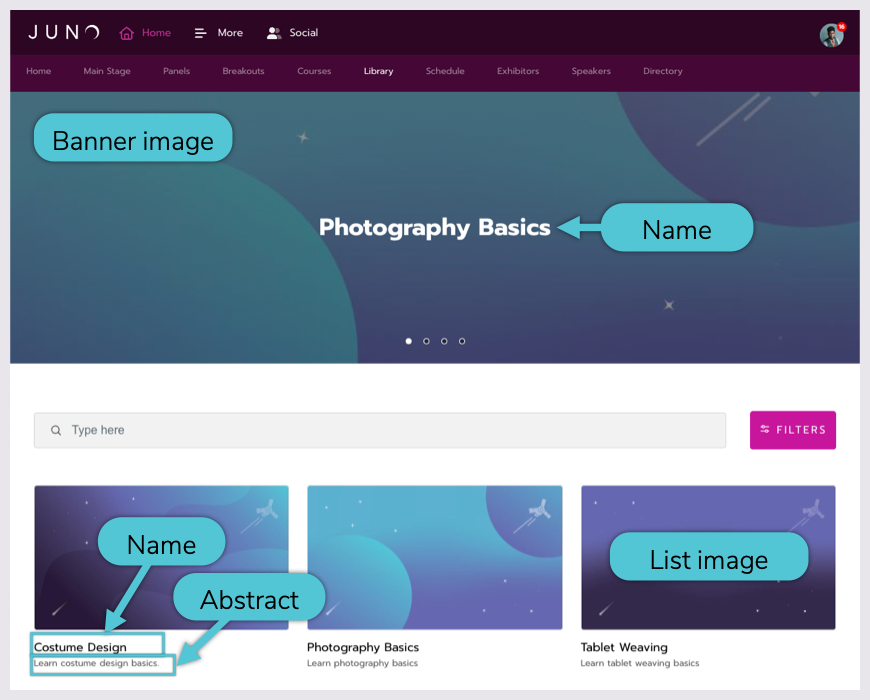Open the Costume Design thumbnail
The width and height of the screenshot is (870, 700).
161,557
